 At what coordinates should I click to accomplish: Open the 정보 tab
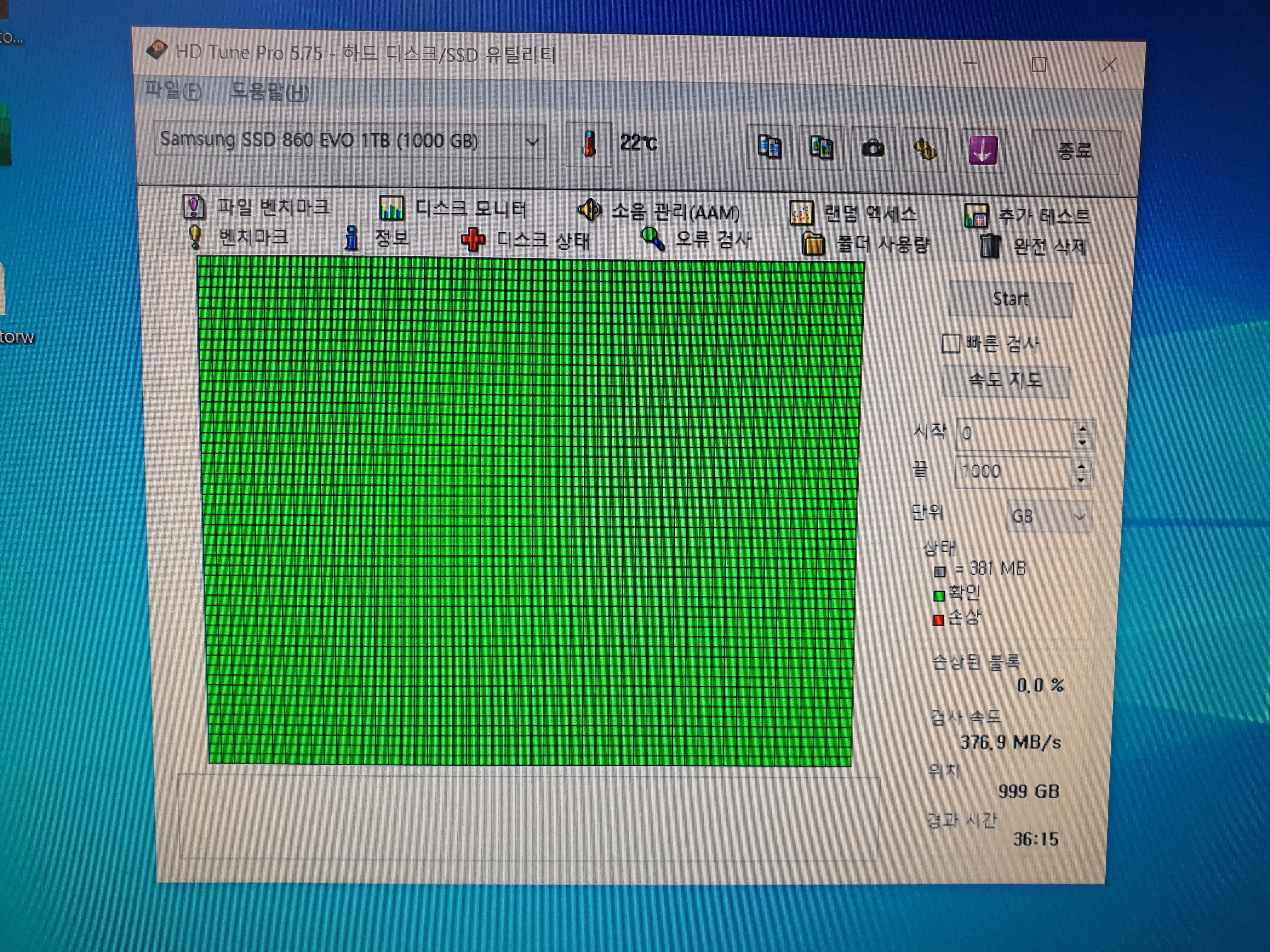click(x=377, y=238)
